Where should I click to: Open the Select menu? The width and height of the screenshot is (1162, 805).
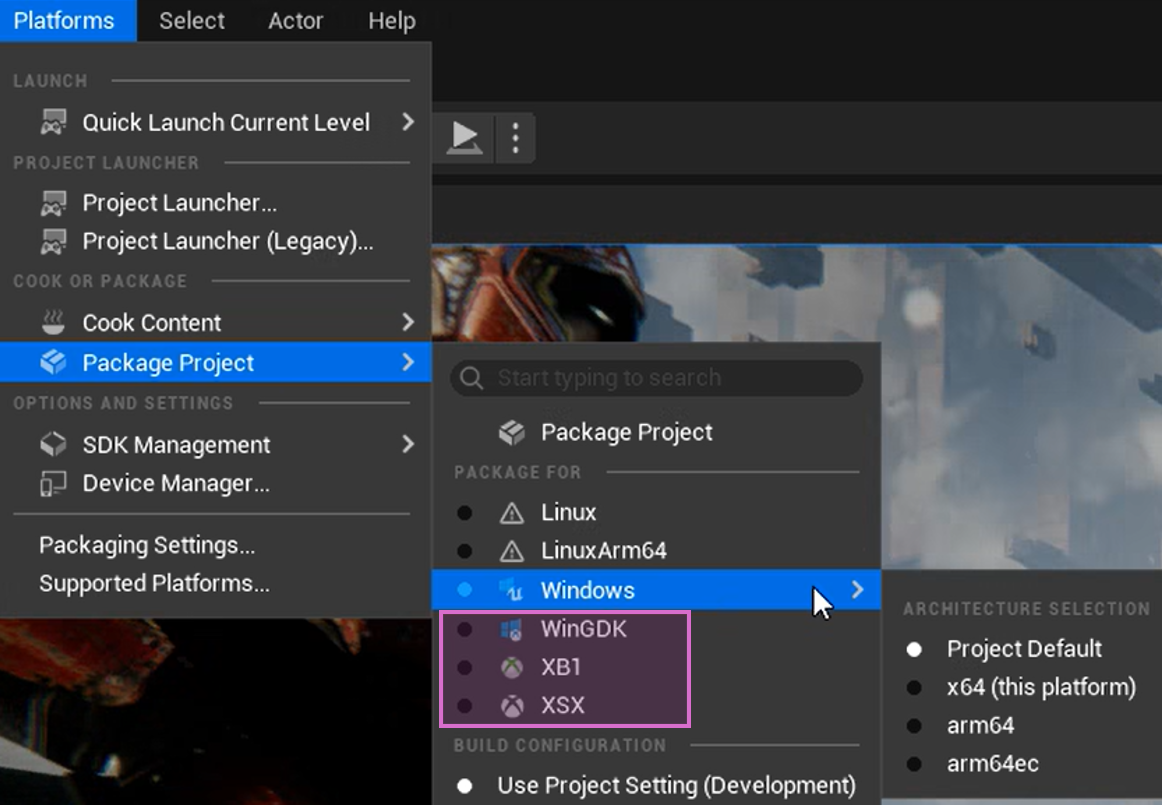click(191, 20)
